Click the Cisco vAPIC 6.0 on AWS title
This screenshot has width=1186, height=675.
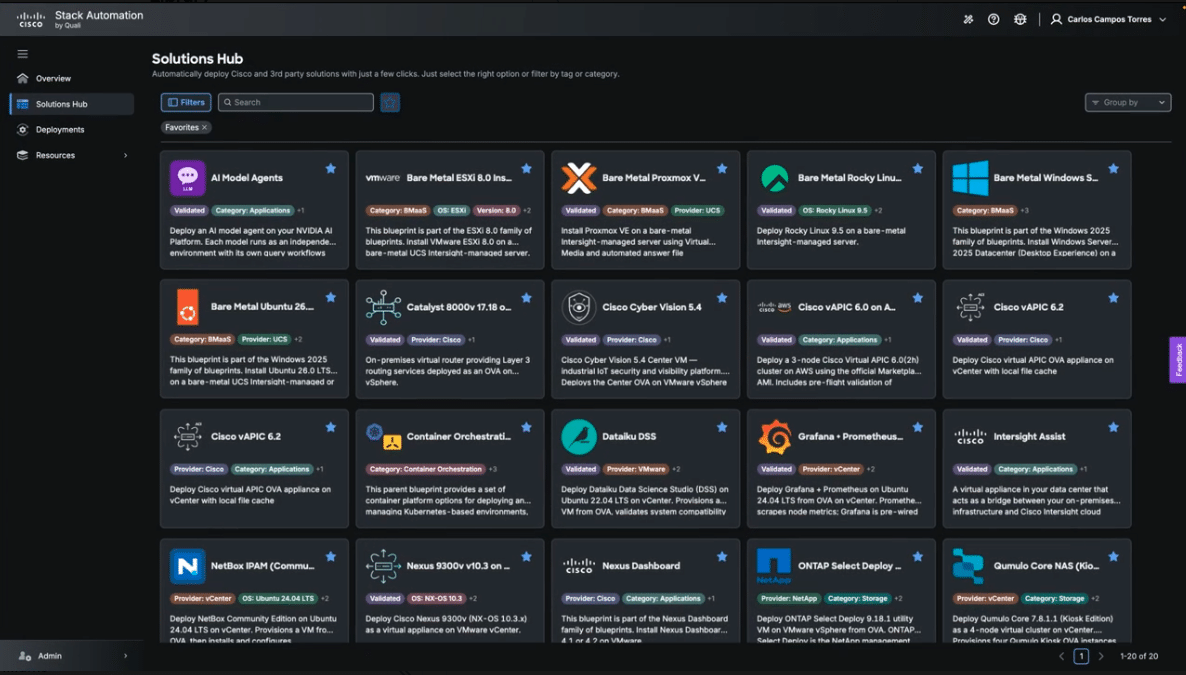(x=846, y=307)
